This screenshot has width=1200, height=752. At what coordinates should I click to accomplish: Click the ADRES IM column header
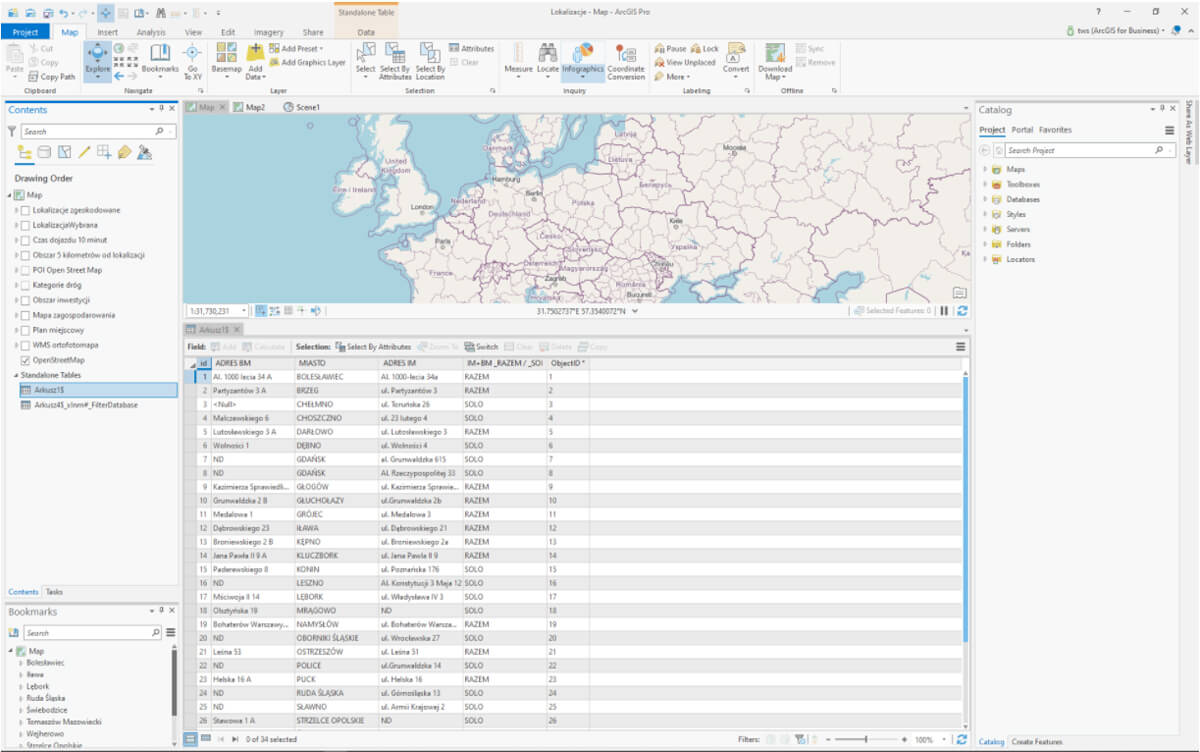tap(420, 363)
